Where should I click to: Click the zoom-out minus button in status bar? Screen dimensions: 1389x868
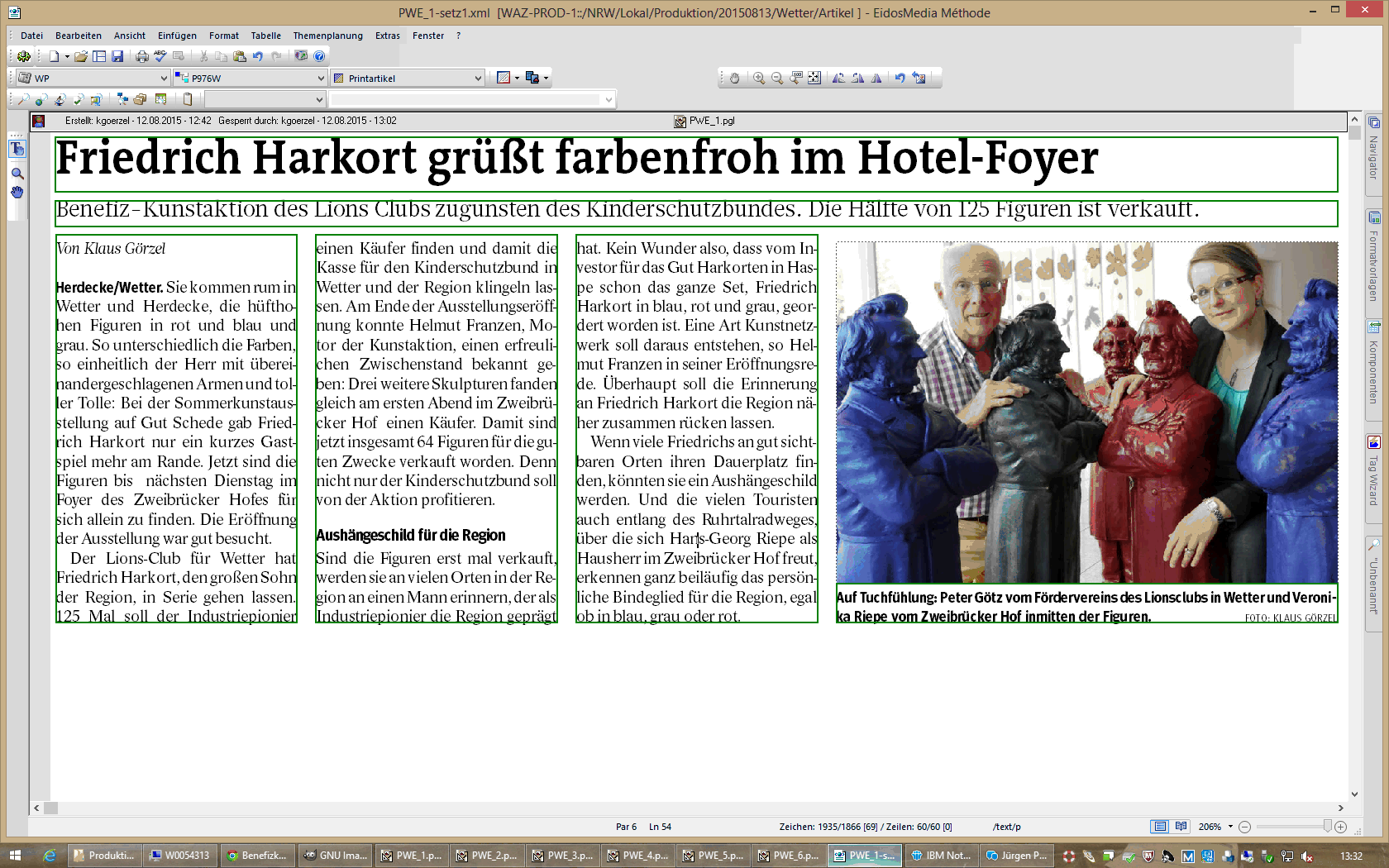tap(1244, 827)
